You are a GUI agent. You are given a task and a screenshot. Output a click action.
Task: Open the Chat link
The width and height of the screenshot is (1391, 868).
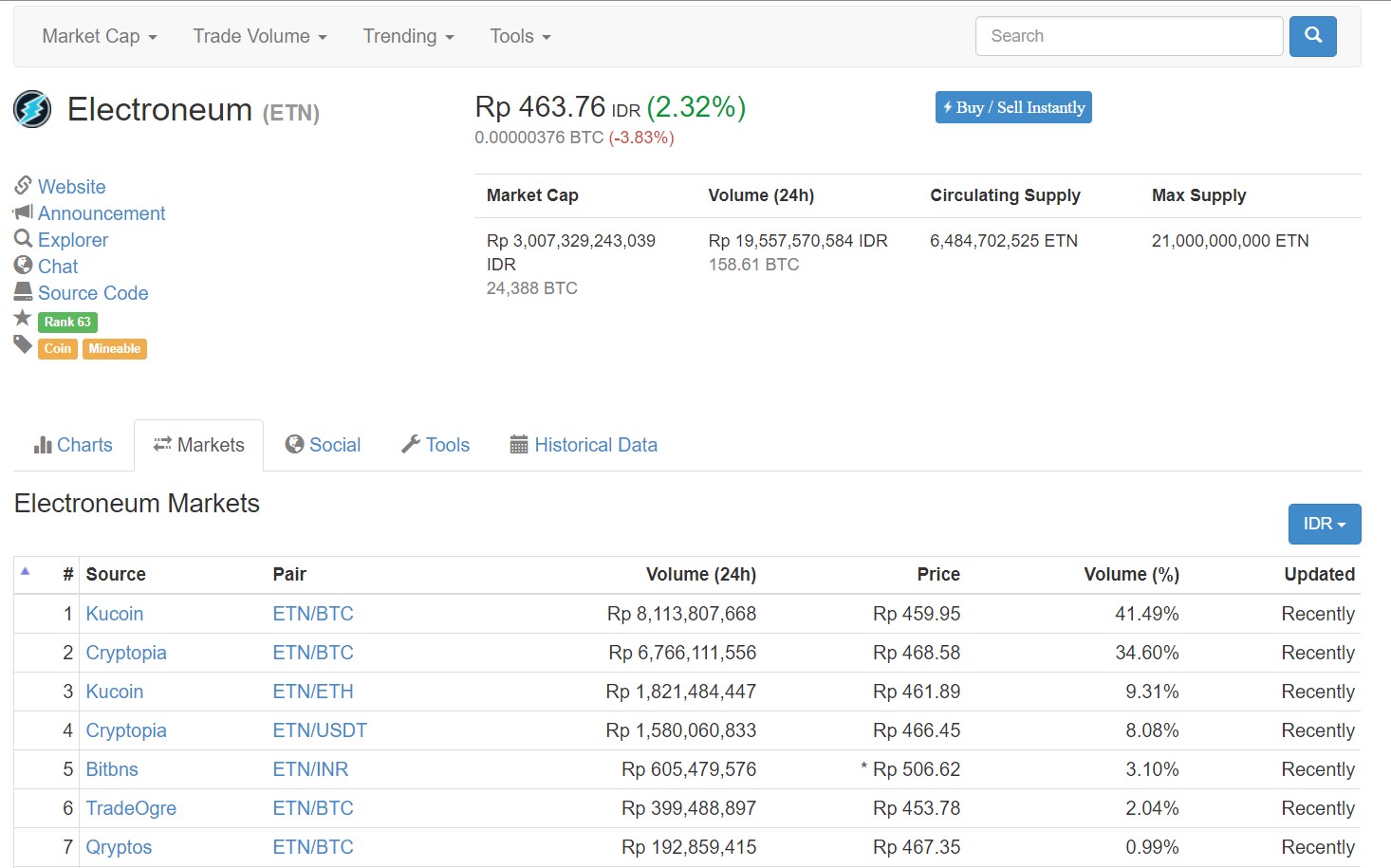coord(58,267)
